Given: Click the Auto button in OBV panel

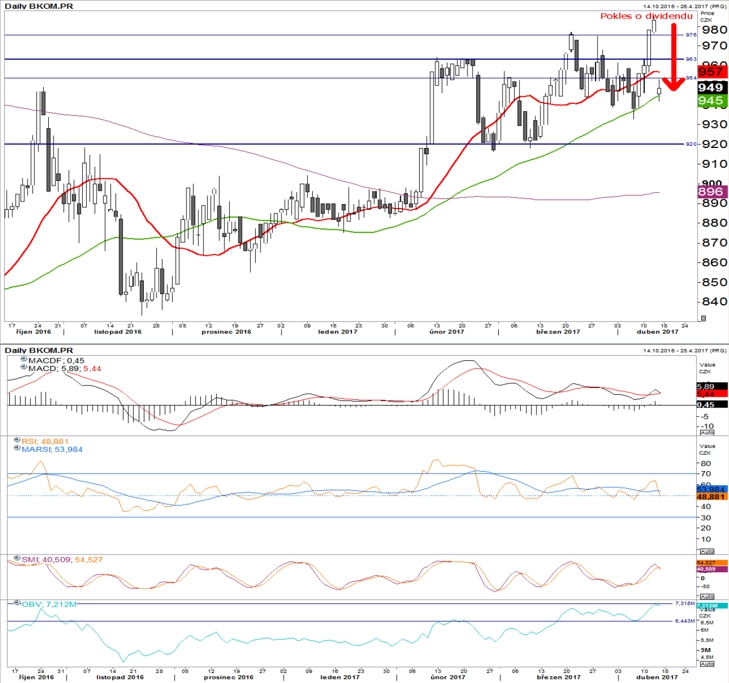Looking at the screenshot, I should point(707,663).
